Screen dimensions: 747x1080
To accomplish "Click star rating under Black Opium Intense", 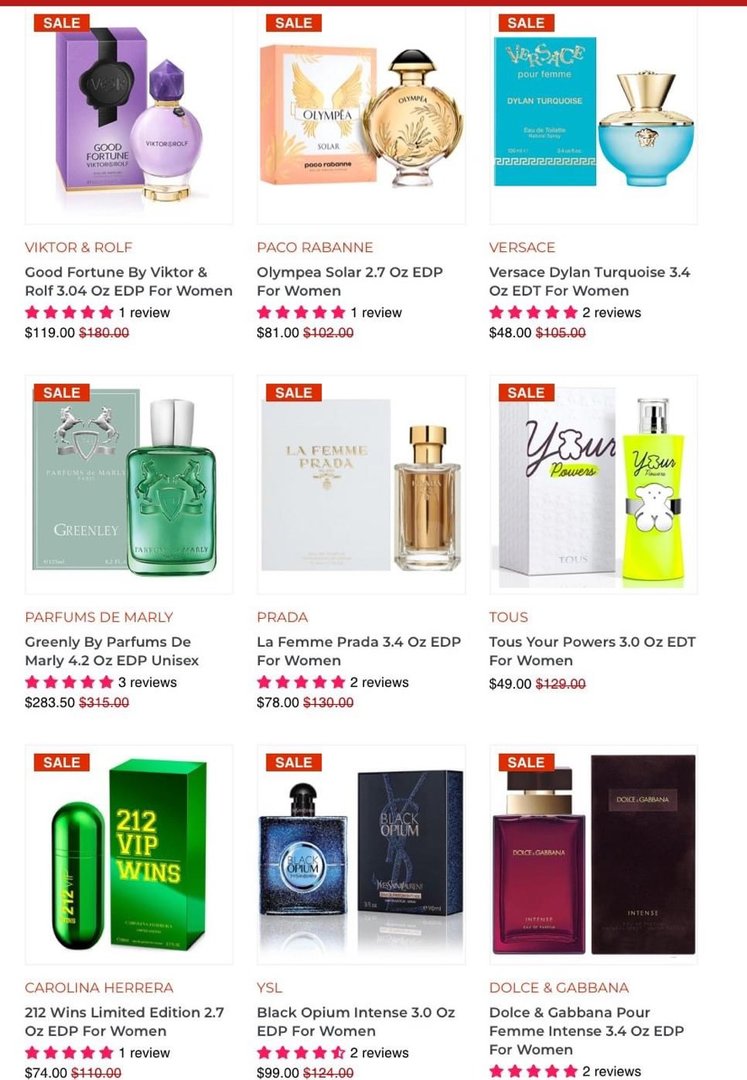I will click(x=301, y=1053).
